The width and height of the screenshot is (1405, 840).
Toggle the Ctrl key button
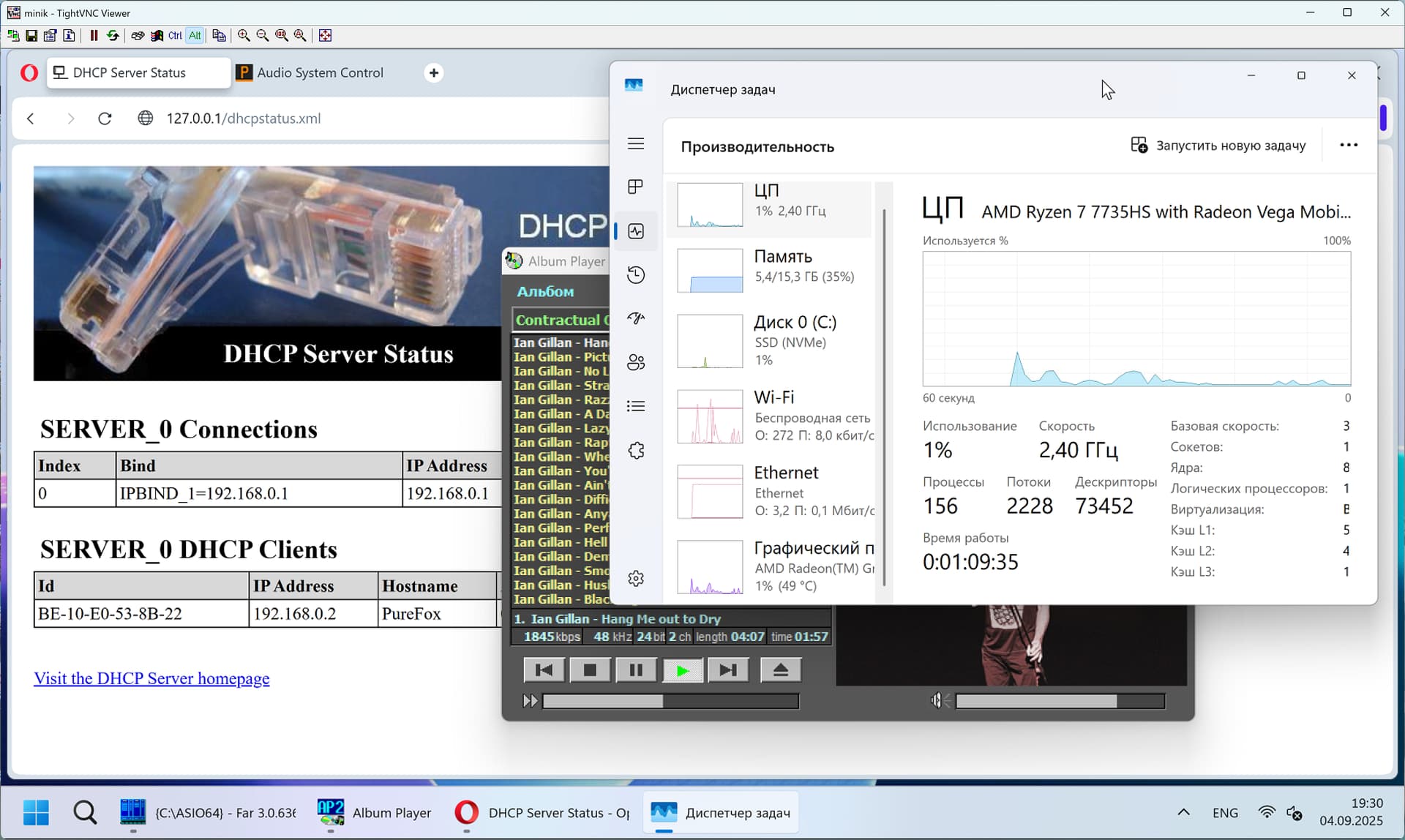[x=176, y=35]
